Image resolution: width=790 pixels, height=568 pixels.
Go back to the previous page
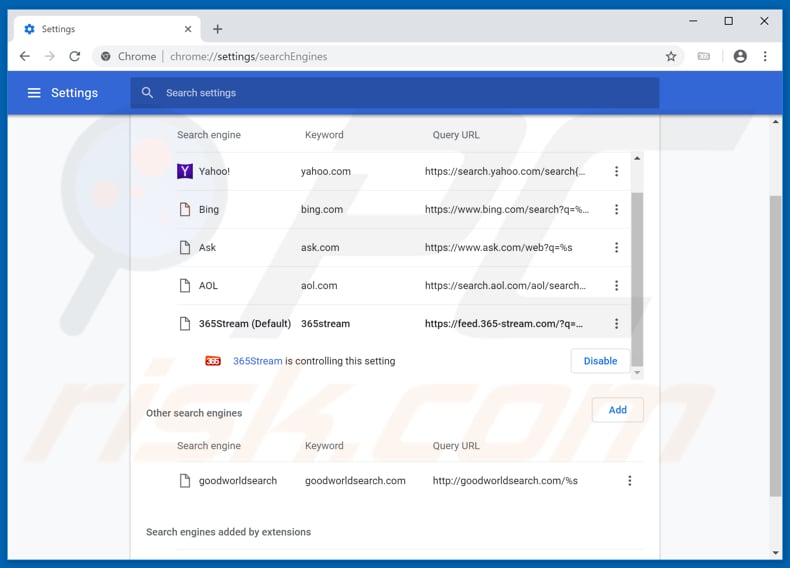click(25, 56)
